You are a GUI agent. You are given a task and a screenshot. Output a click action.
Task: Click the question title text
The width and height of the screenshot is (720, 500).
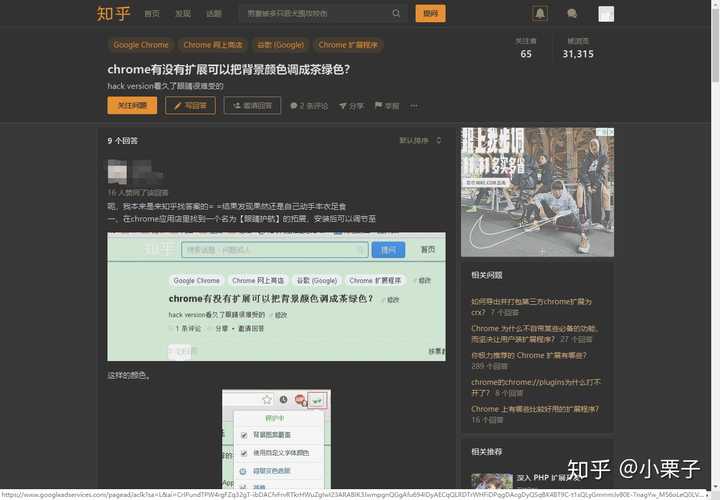(229, 70)
